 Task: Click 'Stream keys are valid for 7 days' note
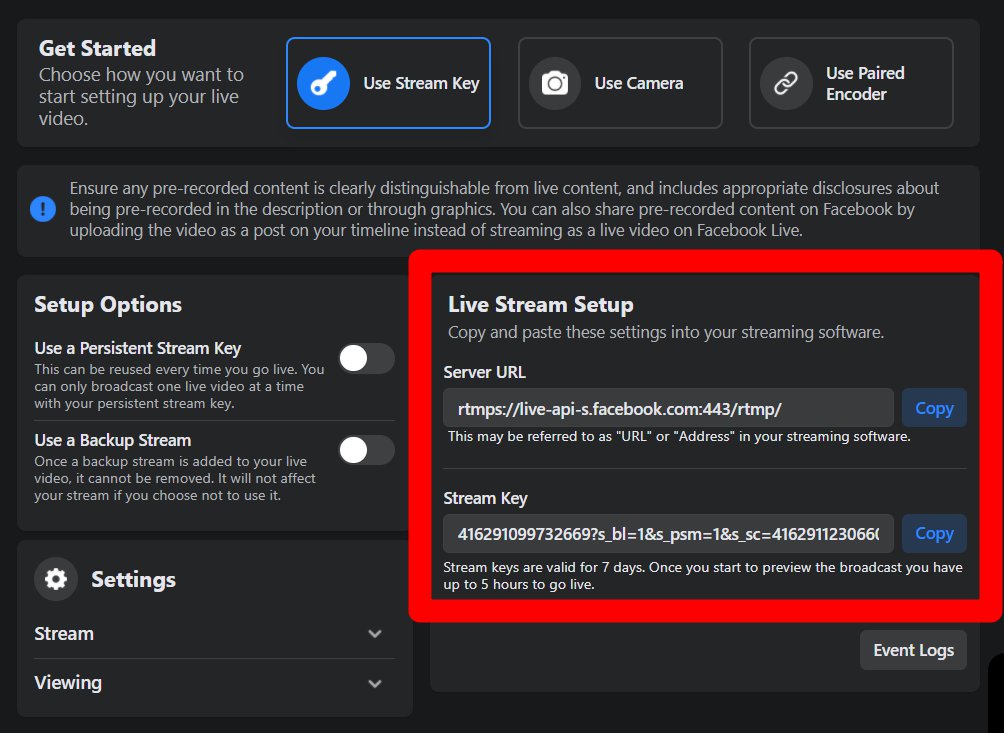coord(702,576)
